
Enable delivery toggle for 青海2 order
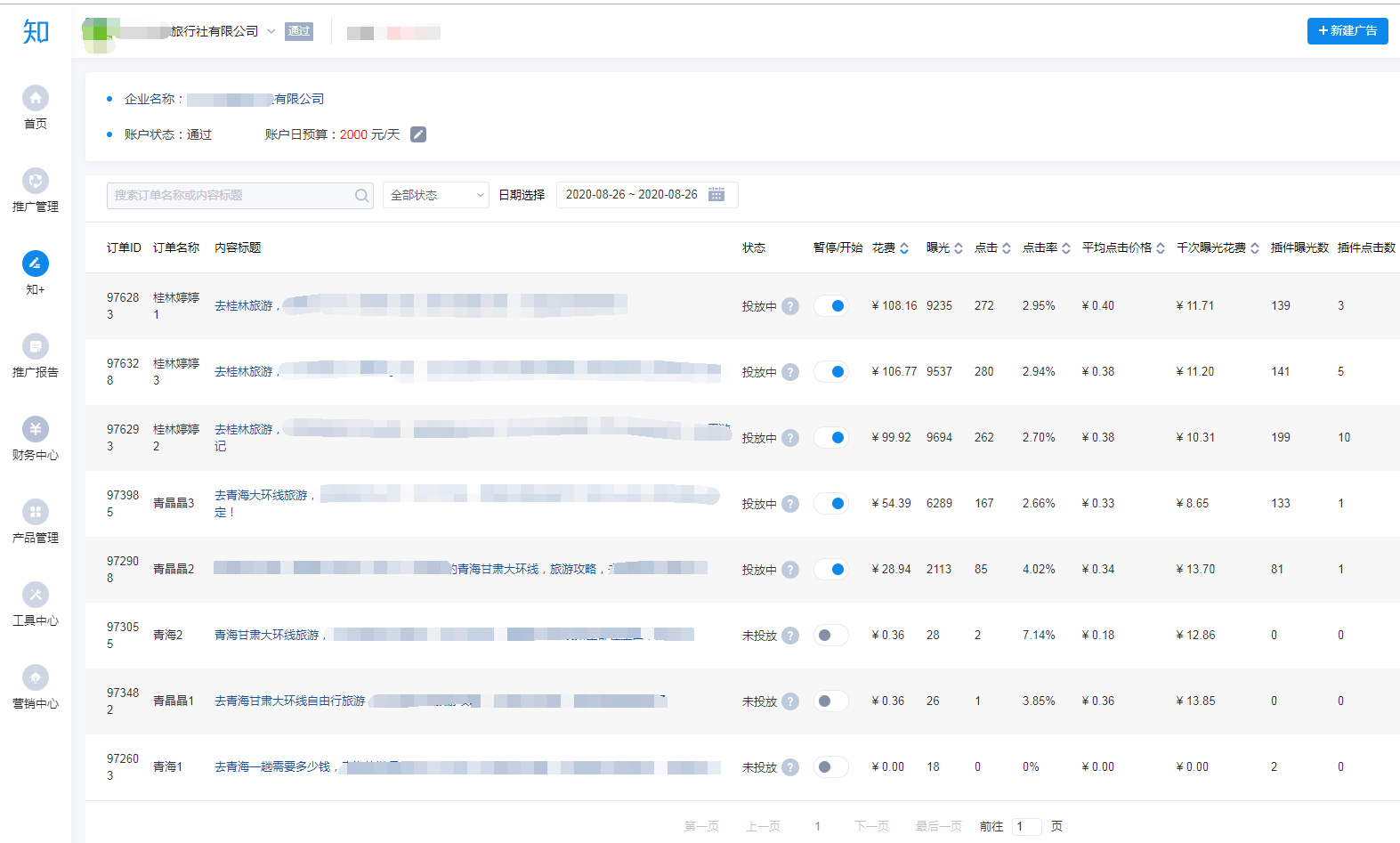(x=831, y=636)
